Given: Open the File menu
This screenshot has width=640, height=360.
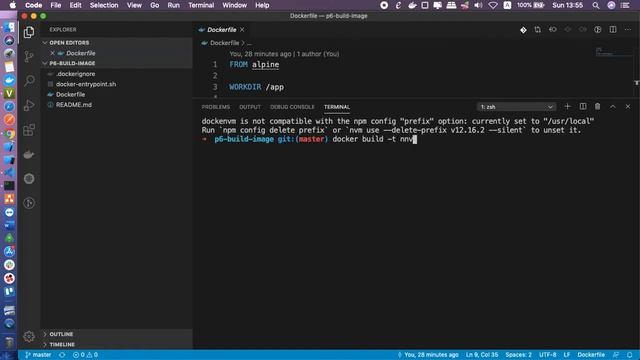Looking at the screenshot, I should click(x=56, y=5).
